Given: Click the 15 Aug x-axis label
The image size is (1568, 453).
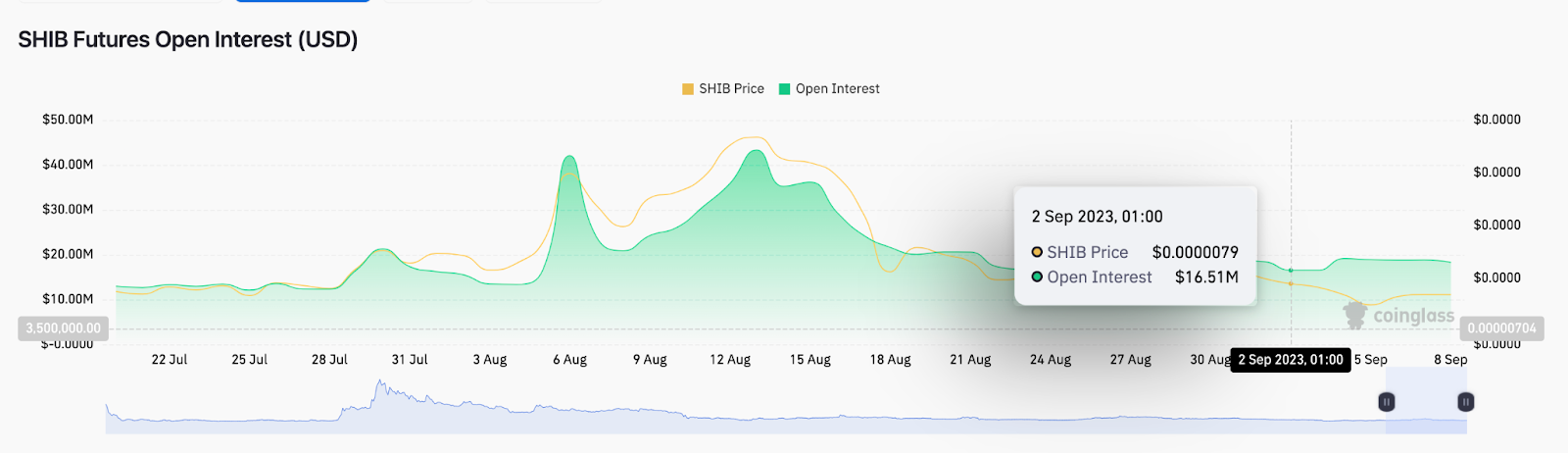Looking at the screenshot, I should (x=810, y=360).
